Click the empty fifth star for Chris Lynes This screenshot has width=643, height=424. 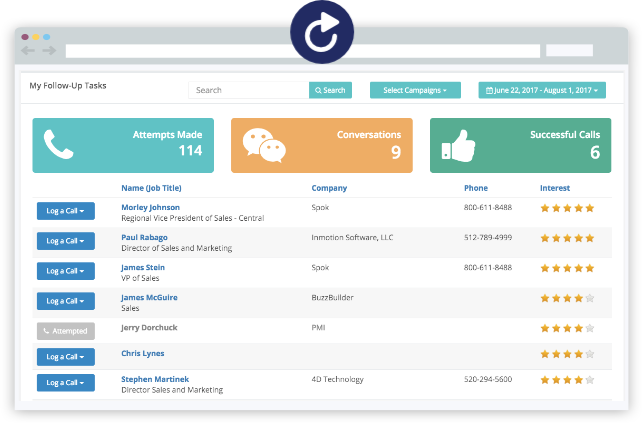[590, 354]
